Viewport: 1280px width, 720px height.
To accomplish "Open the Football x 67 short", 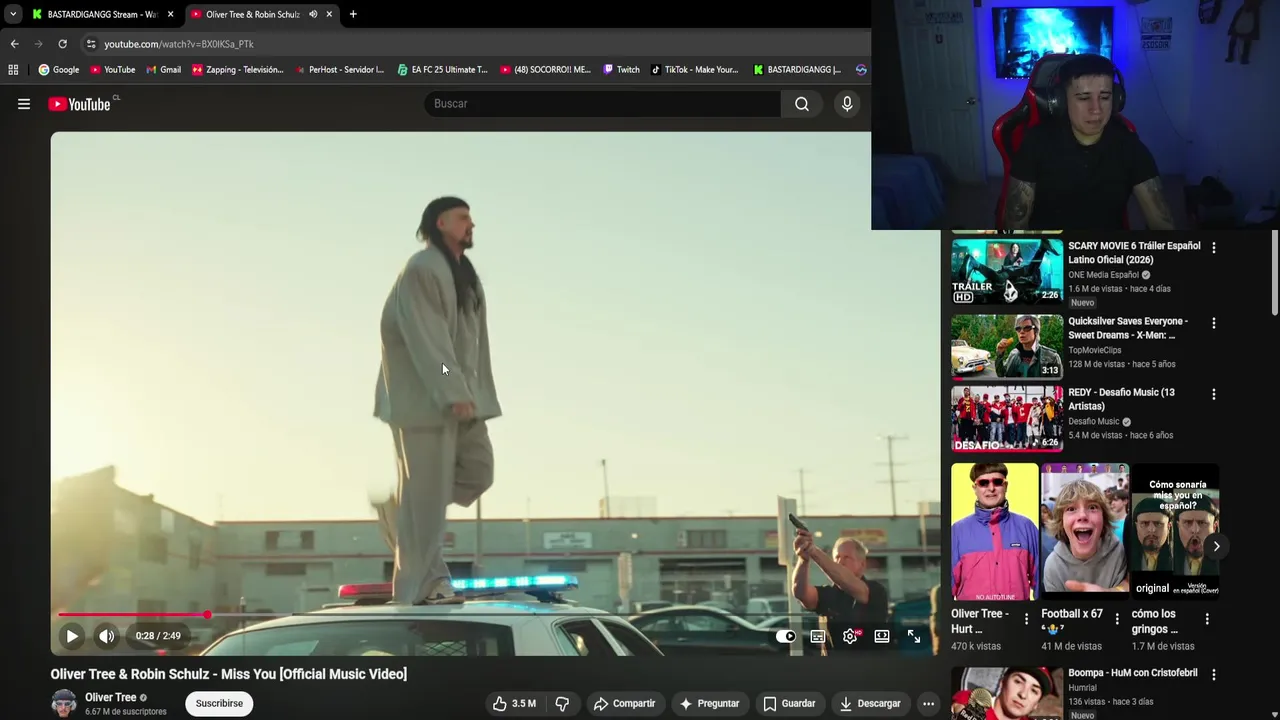I will click(x=1085, y=531).
